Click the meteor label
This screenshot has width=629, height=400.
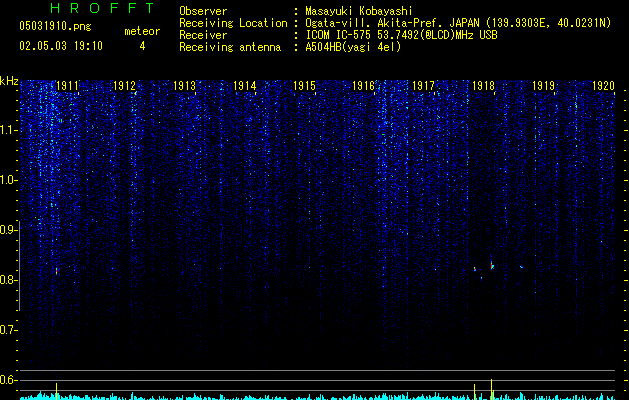pyautogui.click(x=142, y=31)
